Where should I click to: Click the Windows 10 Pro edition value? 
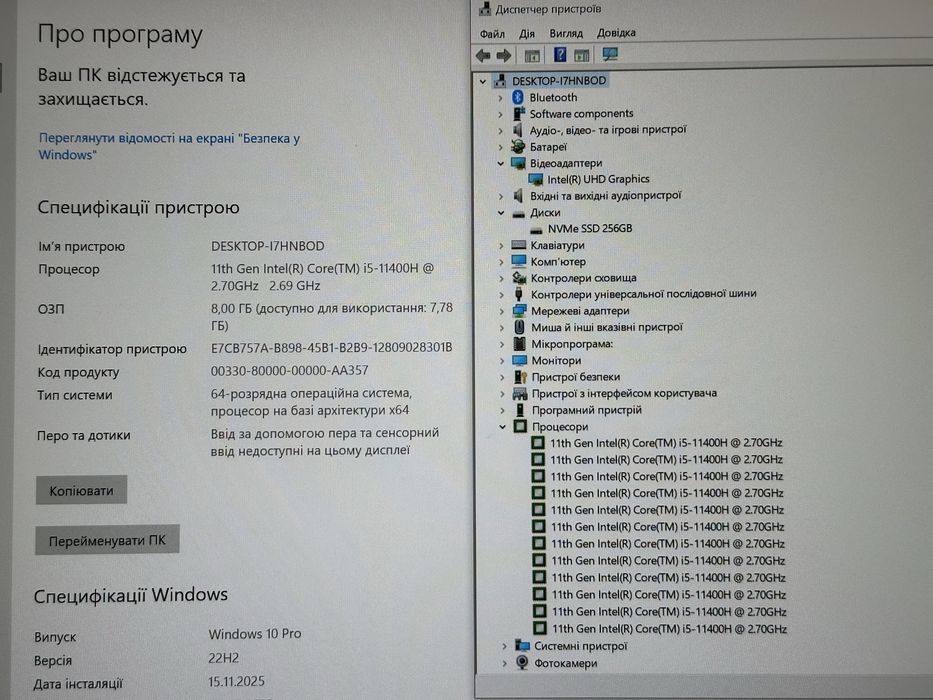(255, 634)
